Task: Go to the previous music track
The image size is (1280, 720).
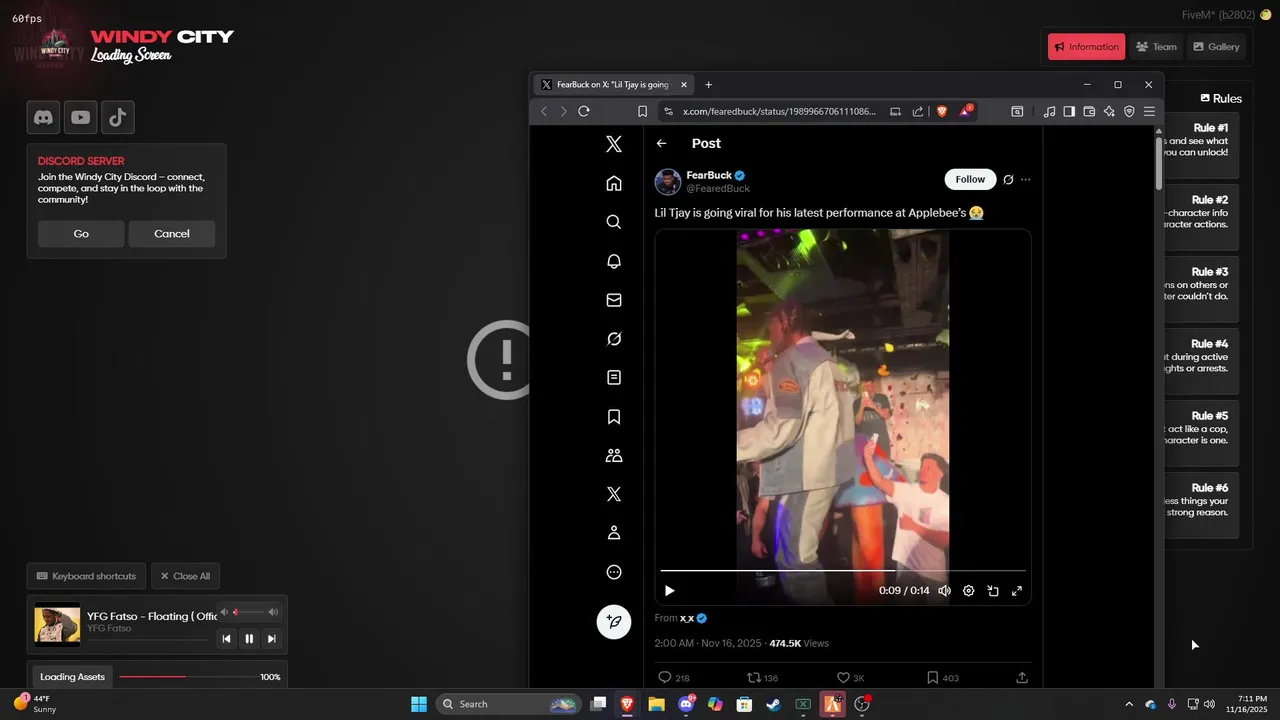Action: point(227,638)
